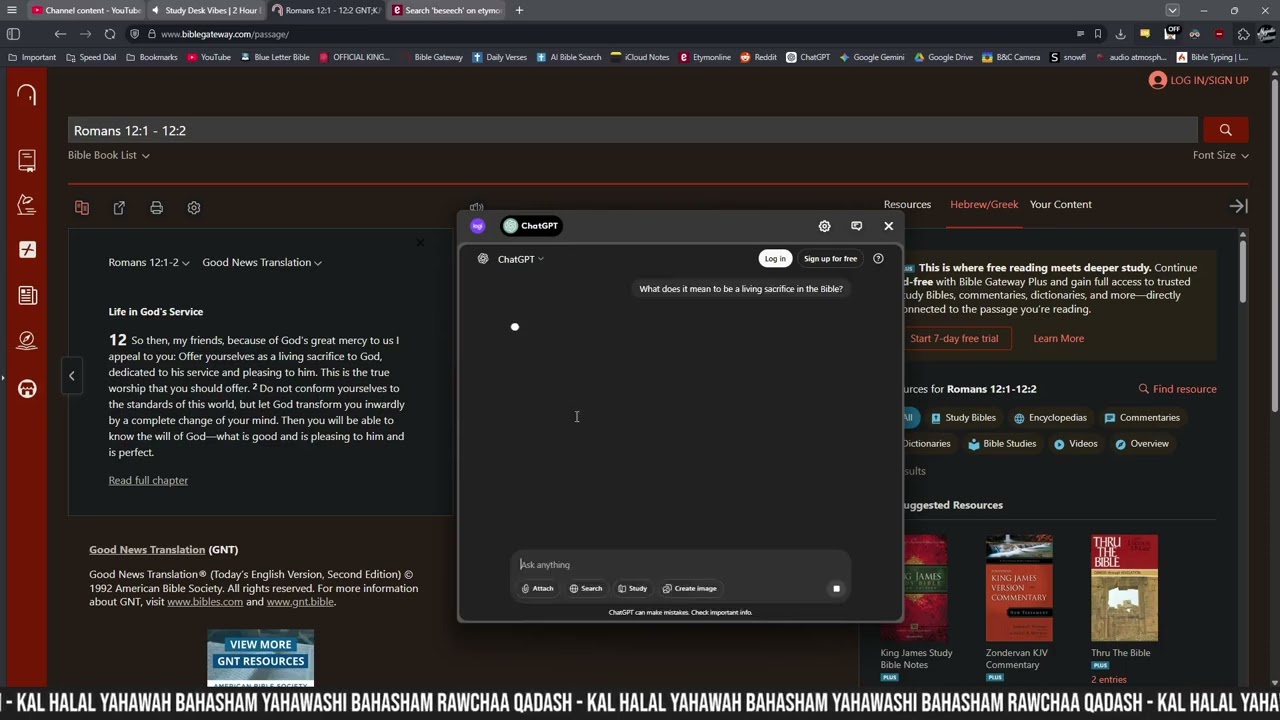Filter resources by Videos
Viewport: 1280px width, 720px height.
click(x=1075, y=444)
